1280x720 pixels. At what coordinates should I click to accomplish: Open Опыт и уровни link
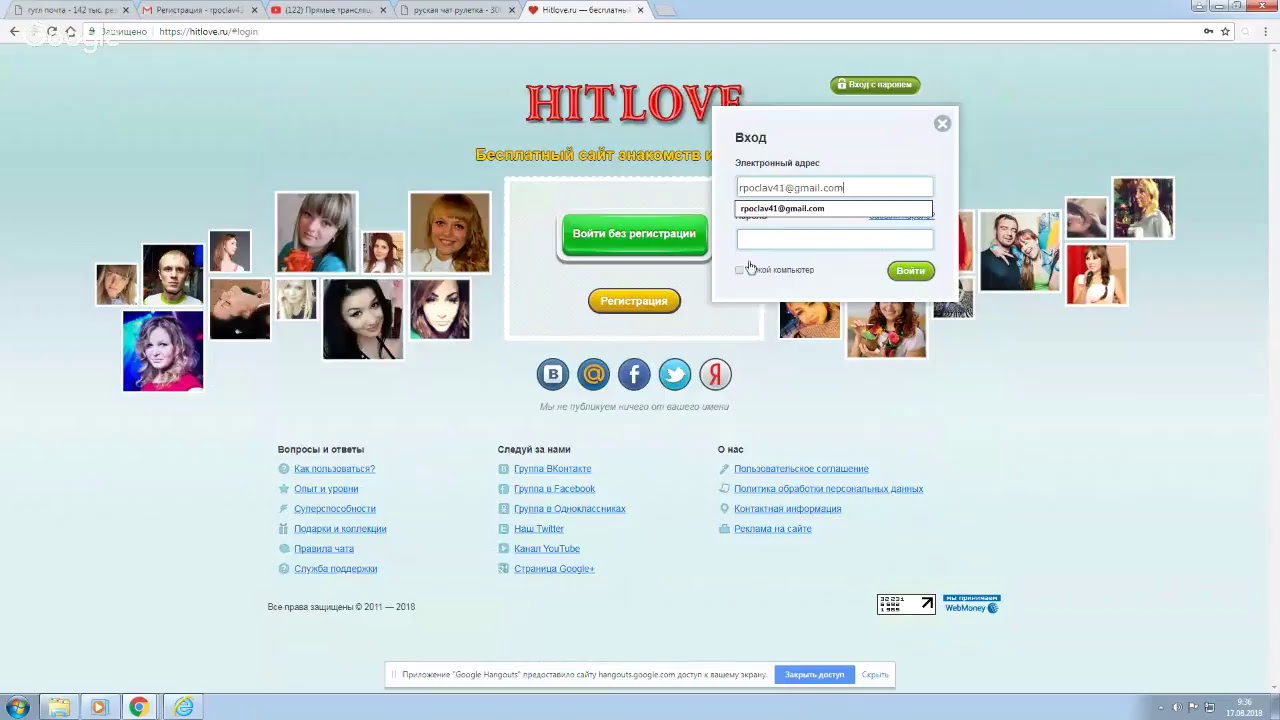coord(326,489)
